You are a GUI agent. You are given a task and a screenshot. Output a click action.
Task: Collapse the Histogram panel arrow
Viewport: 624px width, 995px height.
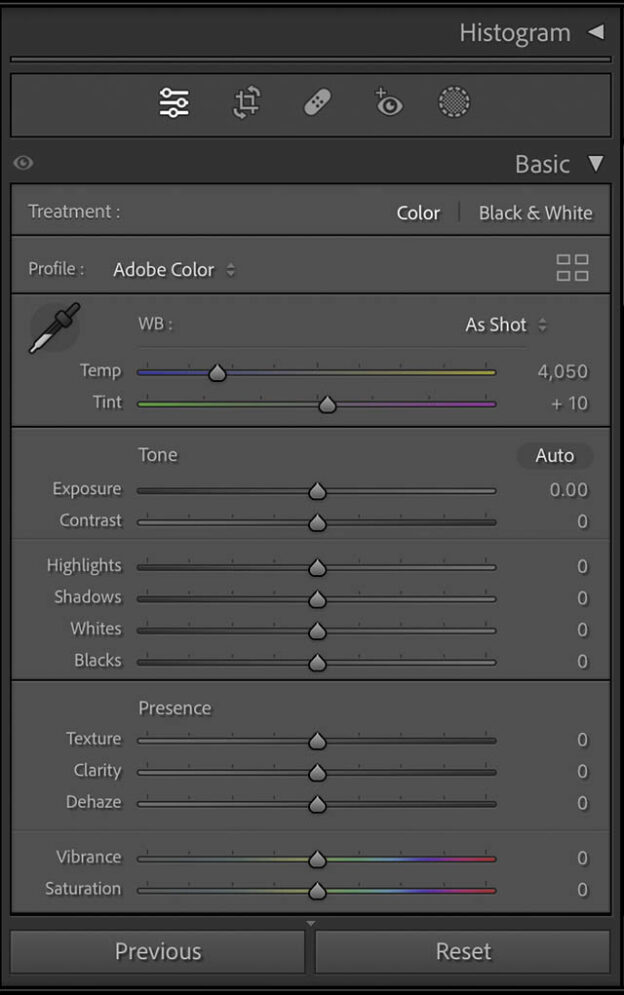click(x=596, y=31)
